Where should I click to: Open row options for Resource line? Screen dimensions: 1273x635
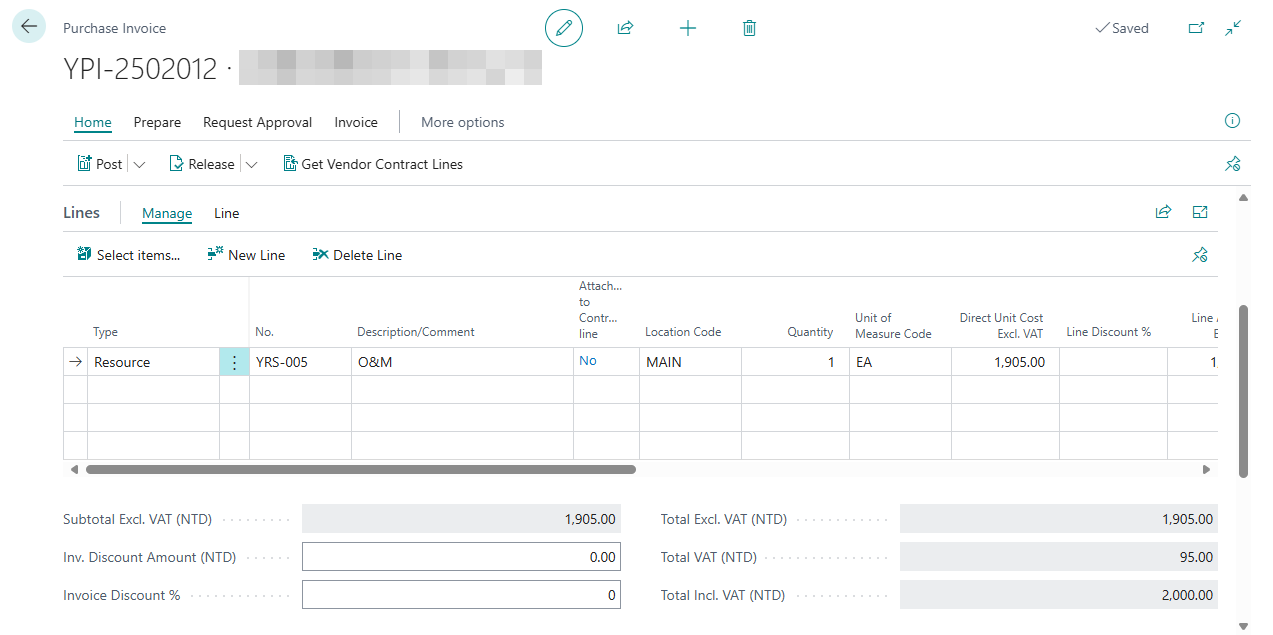(x=234, y=362)
